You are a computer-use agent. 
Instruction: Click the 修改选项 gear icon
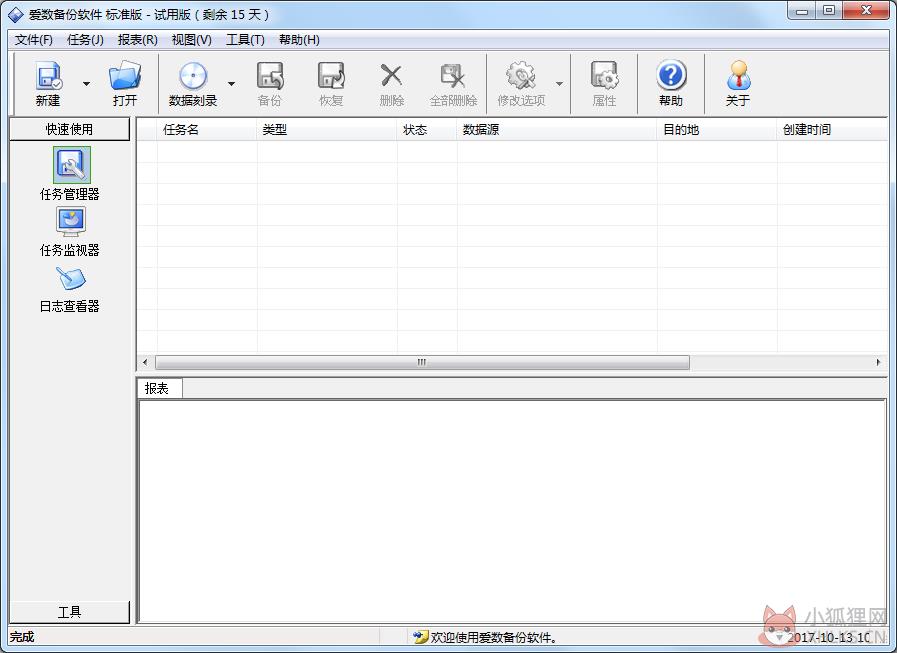(521, 75)
